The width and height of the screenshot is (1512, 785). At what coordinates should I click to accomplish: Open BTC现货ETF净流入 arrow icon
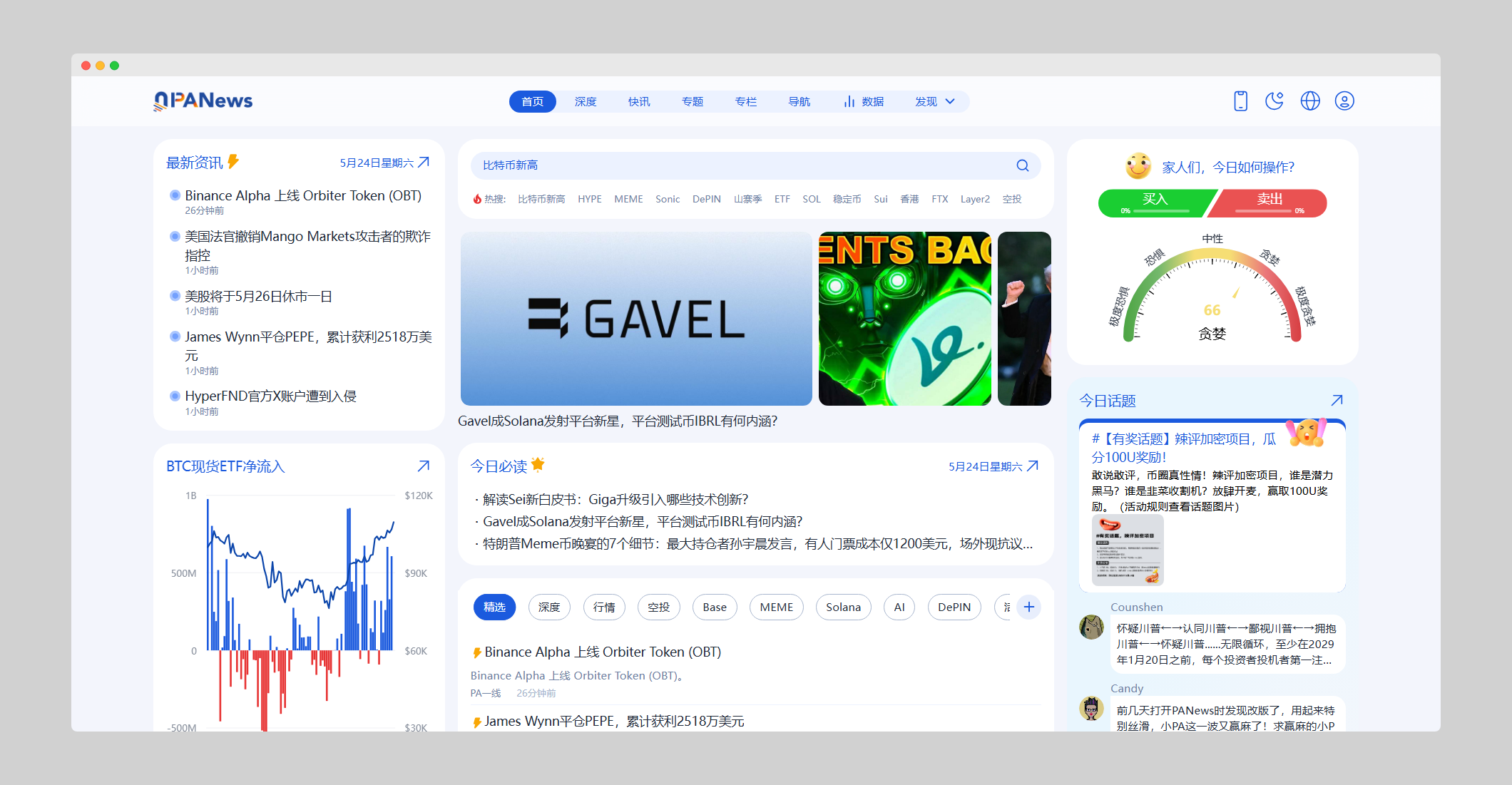tap(423, 466)
